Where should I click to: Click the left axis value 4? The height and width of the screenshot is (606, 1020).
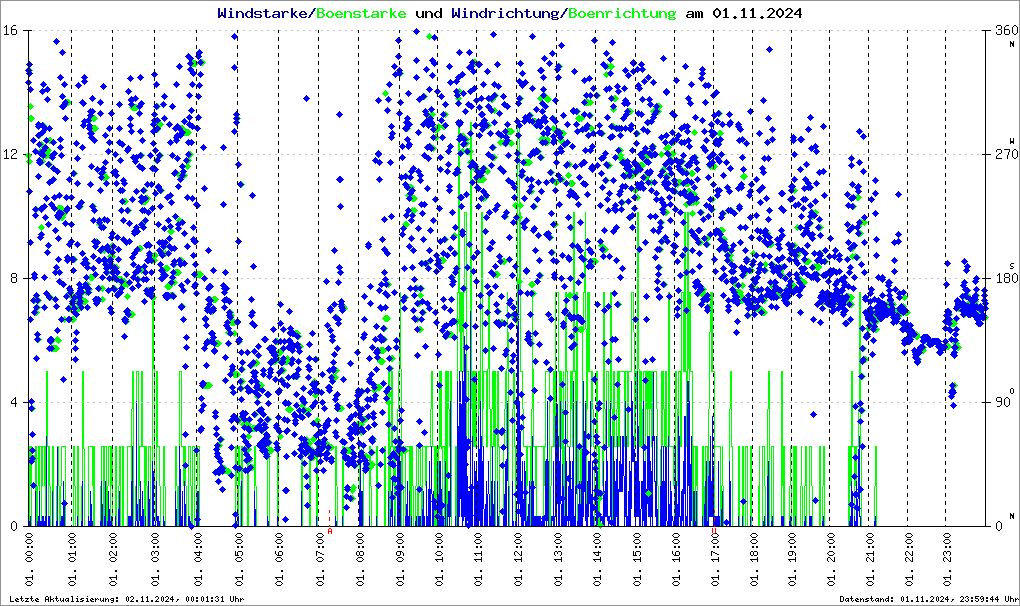pyautogui.click(x=16, y=402)
